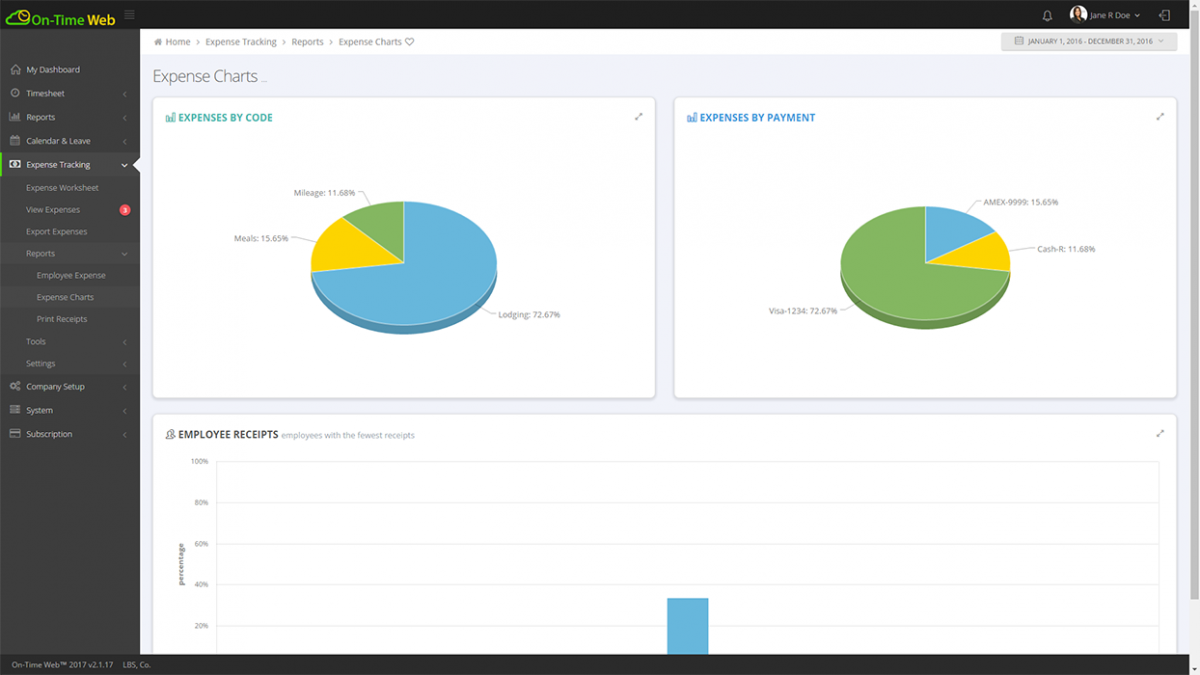
Task: Click the On-Time Web logo
Action: click(x=60, y=16)
